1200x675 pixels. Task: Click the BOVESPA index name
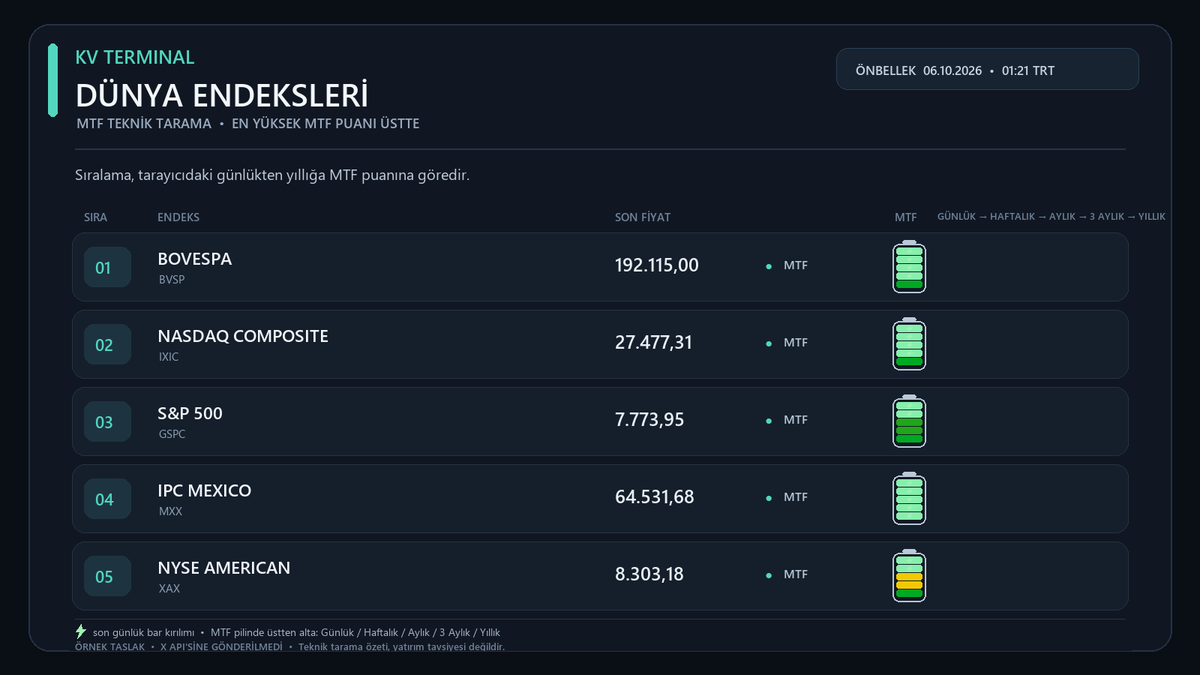(x=195, y=259)
